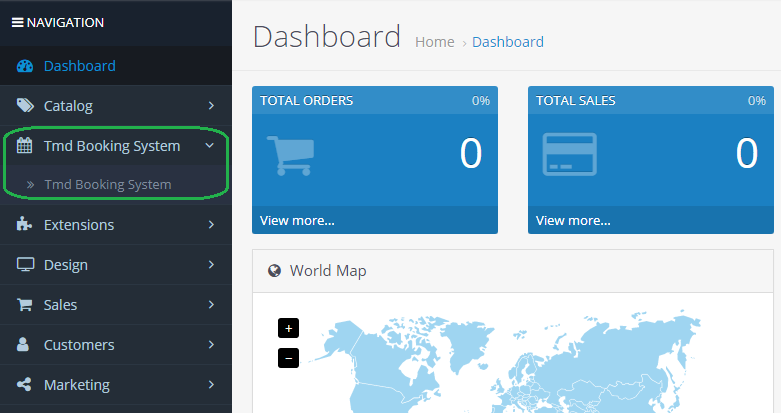This screenshot has width=781, height=413.
Task: View more under Total Sales
Action: pos(573,220)
